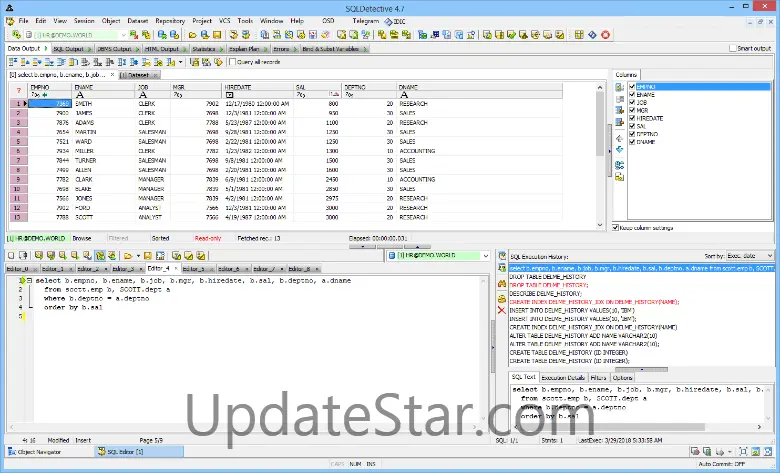Image resolution: width=780 pixels, height=473 pixels.
Task: Collapse the fold marker on SQL line 1
Action: click(x=29, y=281)
